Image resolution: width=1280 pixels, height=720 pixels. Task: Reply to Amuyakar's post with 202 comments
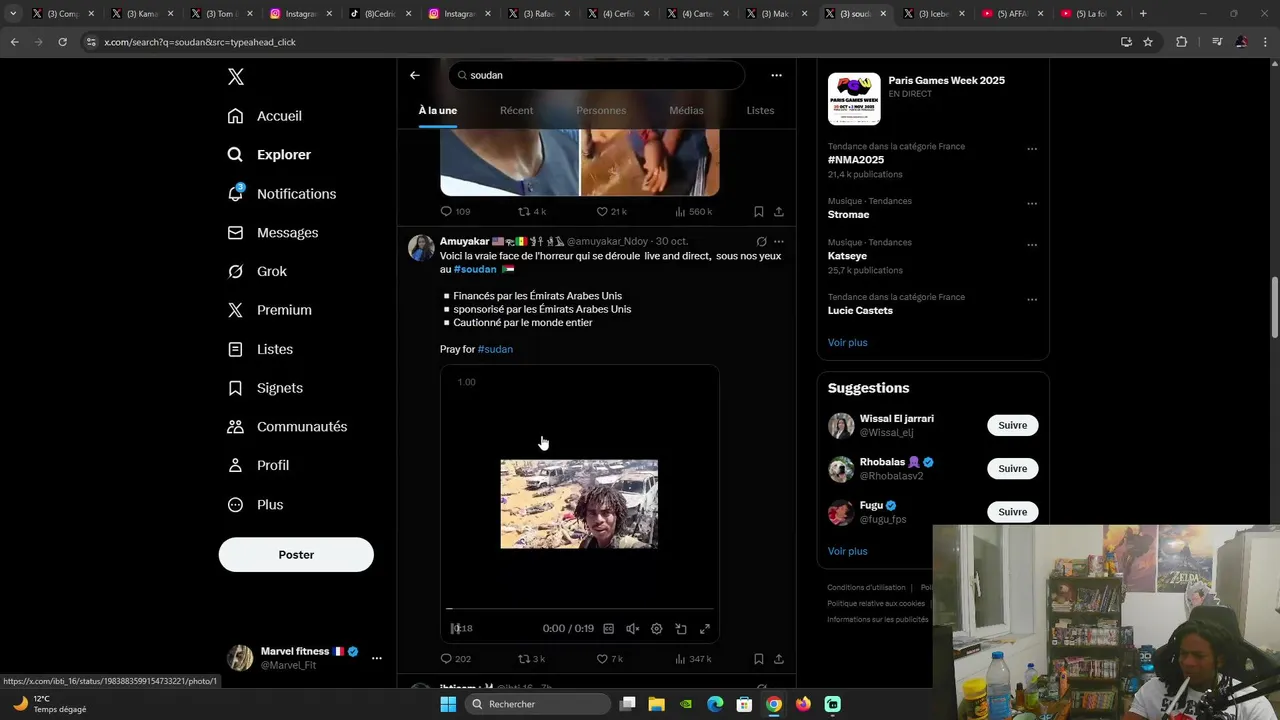(x=455, y=659)
